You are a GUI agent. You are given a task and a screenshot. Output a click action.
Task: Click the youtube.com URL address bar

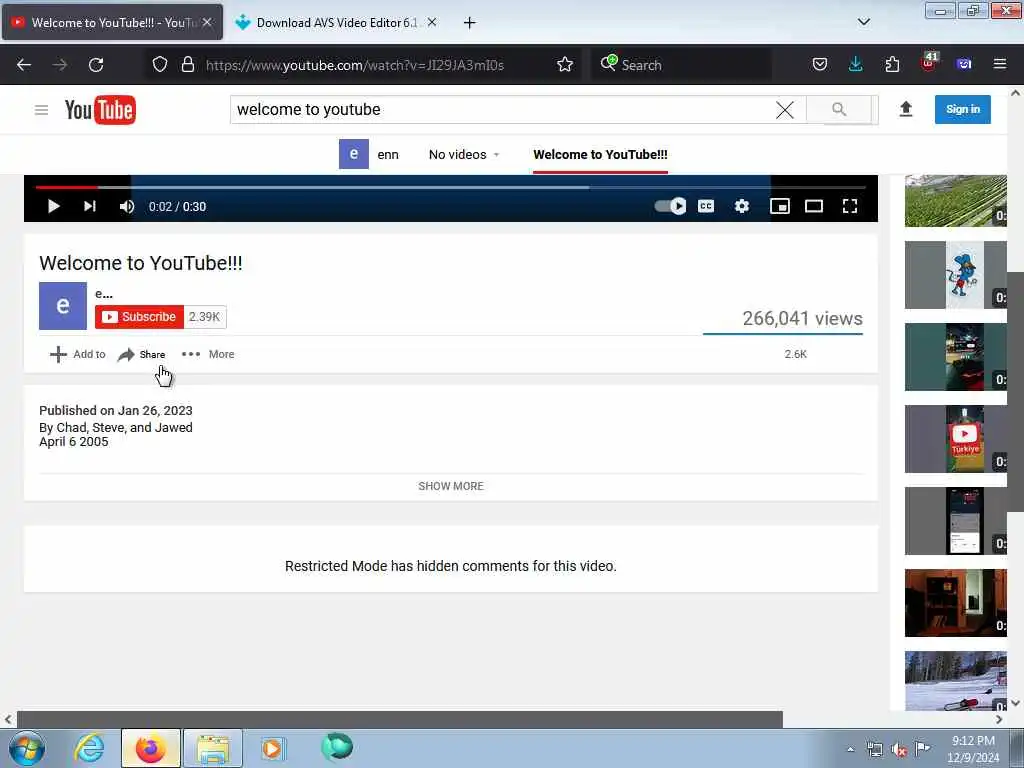[355, 65]
